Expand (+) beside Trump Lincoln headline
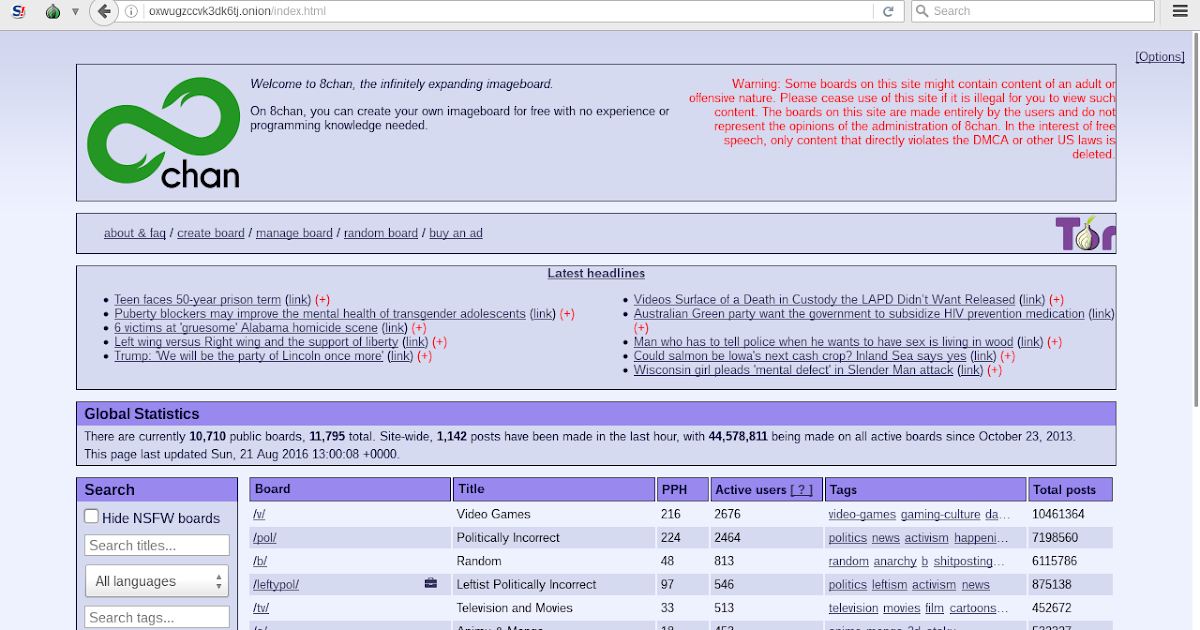 [x=424, y=356]
